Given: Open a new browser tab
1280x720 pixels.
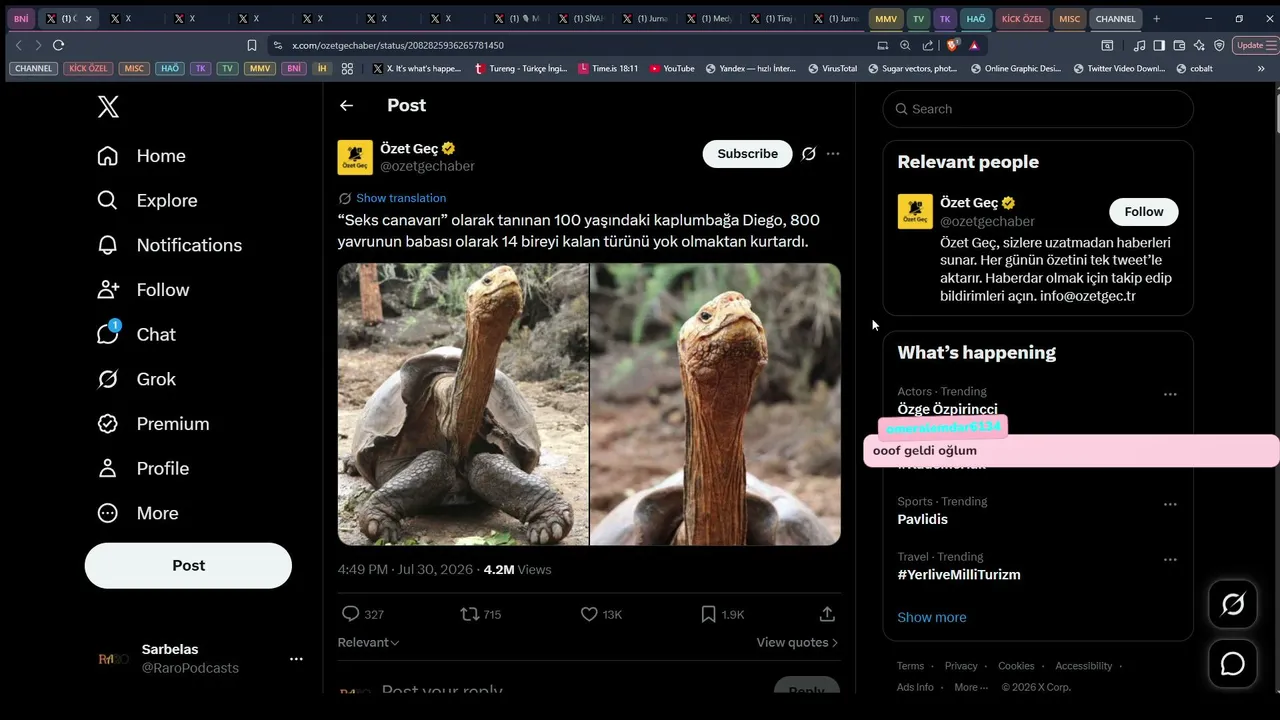Looking at the screenshot, I should [x=1157, y=19].
